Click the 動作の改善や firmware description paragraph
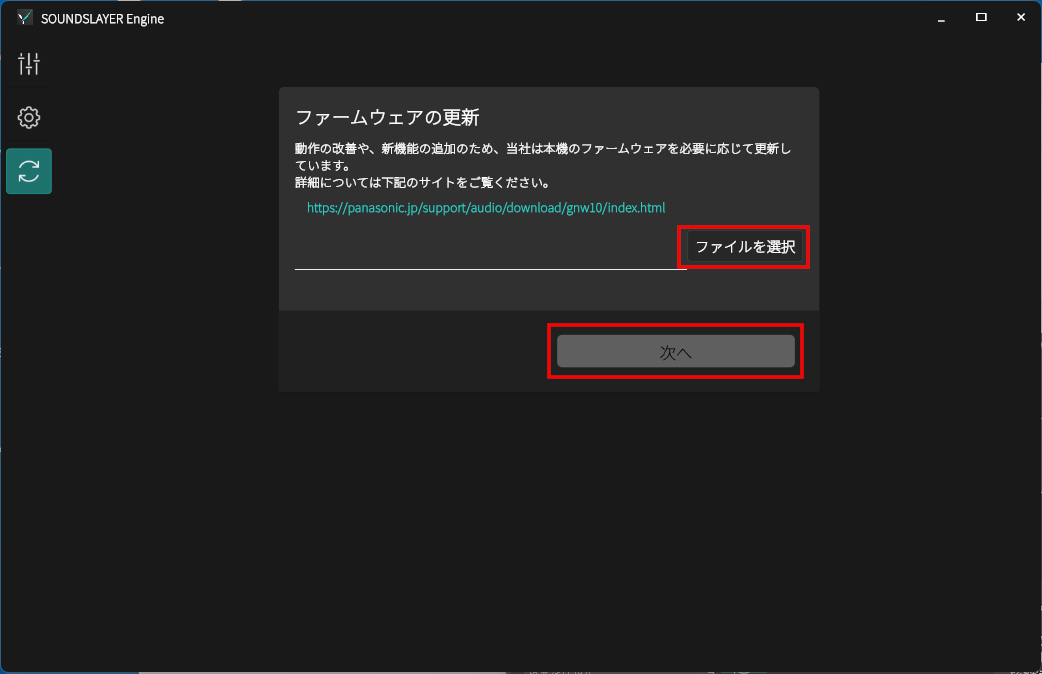1042x674 pixels. click(542, 157)
